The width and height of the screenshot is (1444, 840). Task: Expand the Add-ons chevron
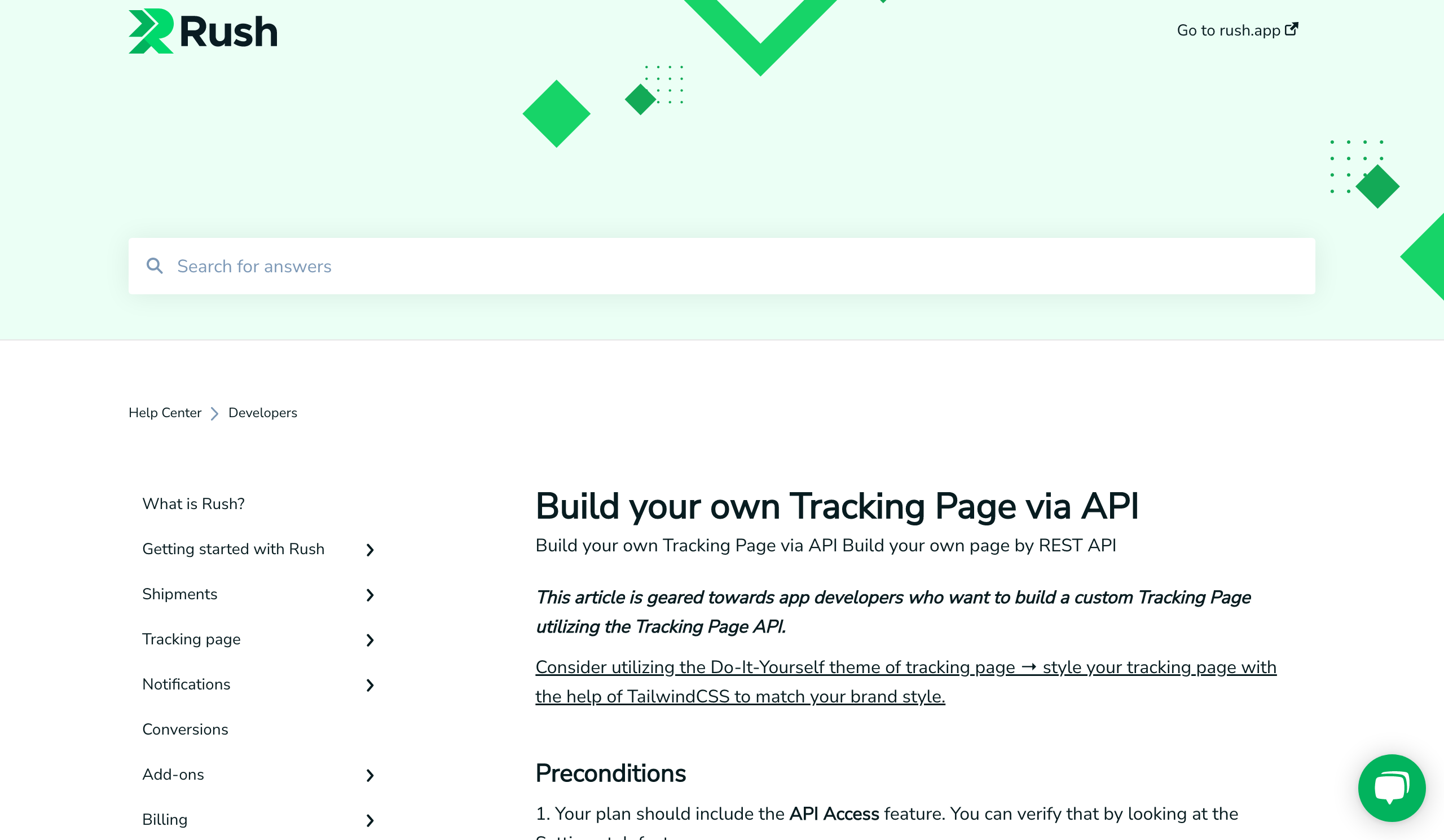coord(370,776)
